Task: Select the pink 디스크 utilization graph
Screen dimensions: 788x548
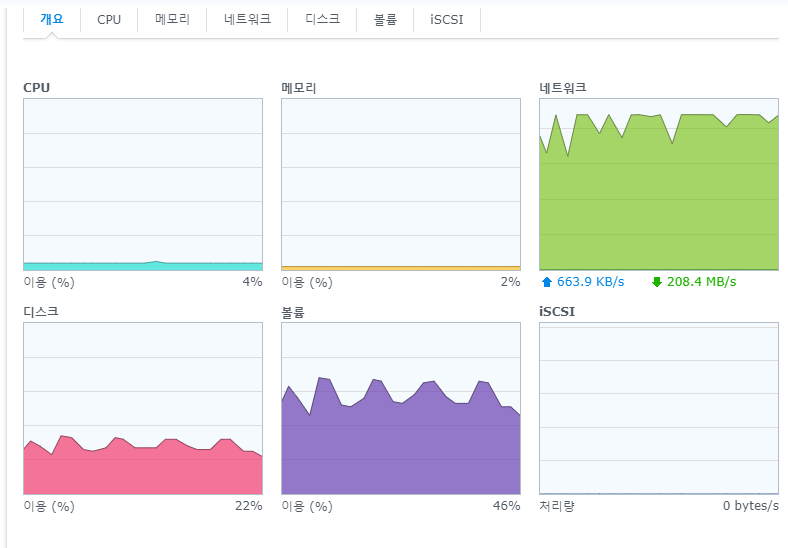Action: coord(142,408)
